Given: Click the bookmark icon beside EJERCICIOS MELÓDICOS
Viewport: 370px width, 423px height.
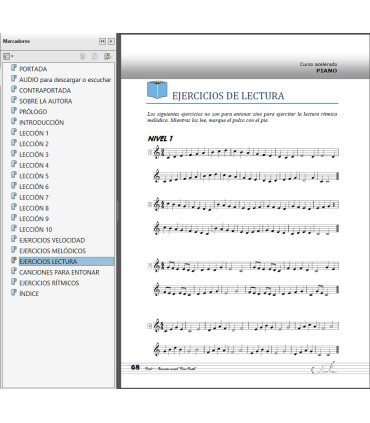Looking at the screenshot, I should pyautogui.click(x=14, y=249).
